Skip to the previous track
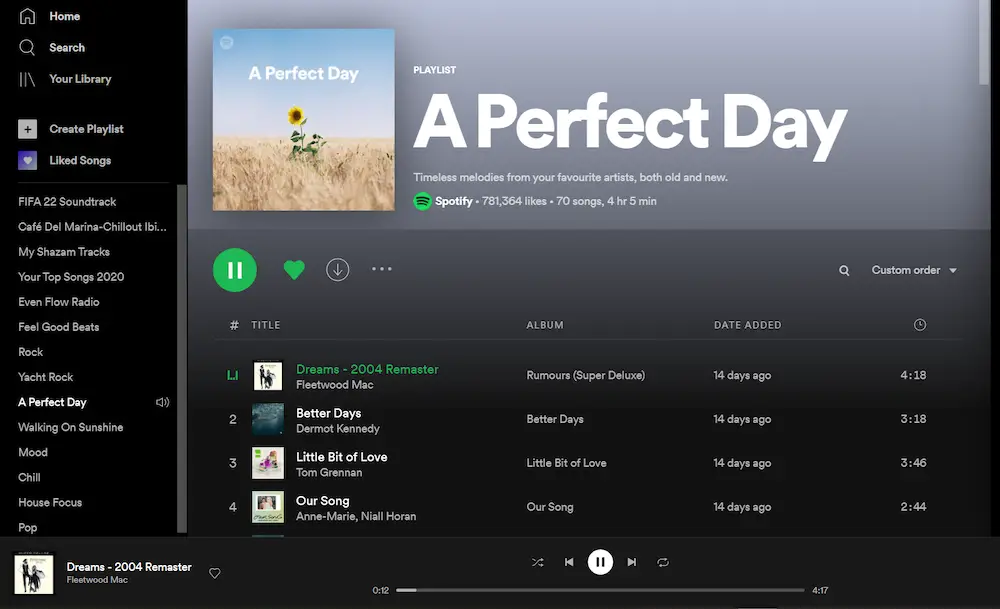The height and width of the screenshot is (609, 1000). (x=569, y=562)
